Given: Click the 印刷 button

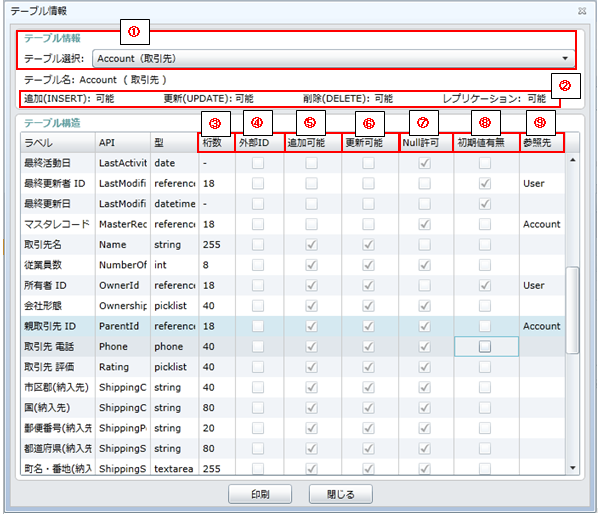Looking at the screenshot, I should tap(259, 494).
